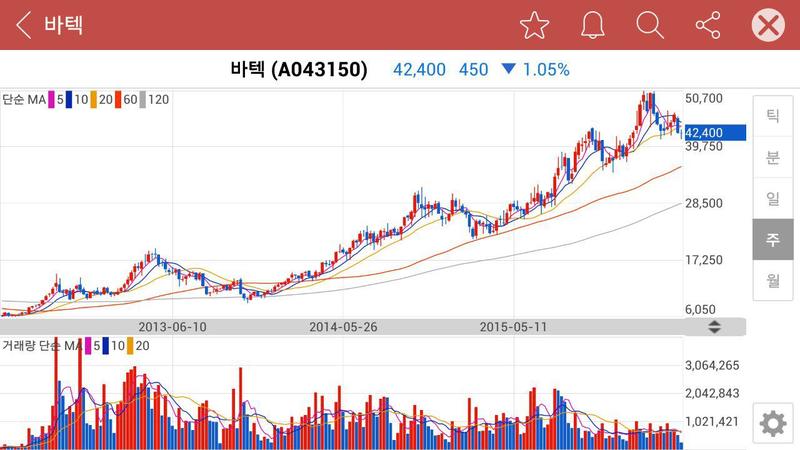Tap the 39,750 price axis label
800x450 pixels.
[x=704, y=146]
